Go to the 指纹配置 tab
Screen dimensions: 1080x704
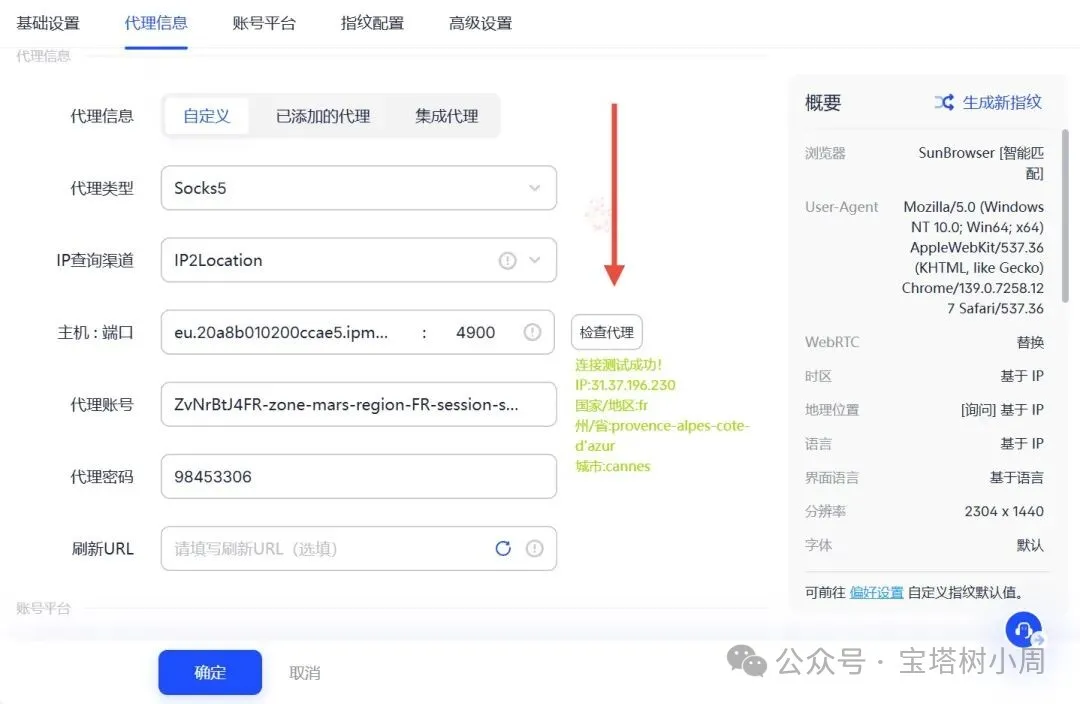coord(372,23)
